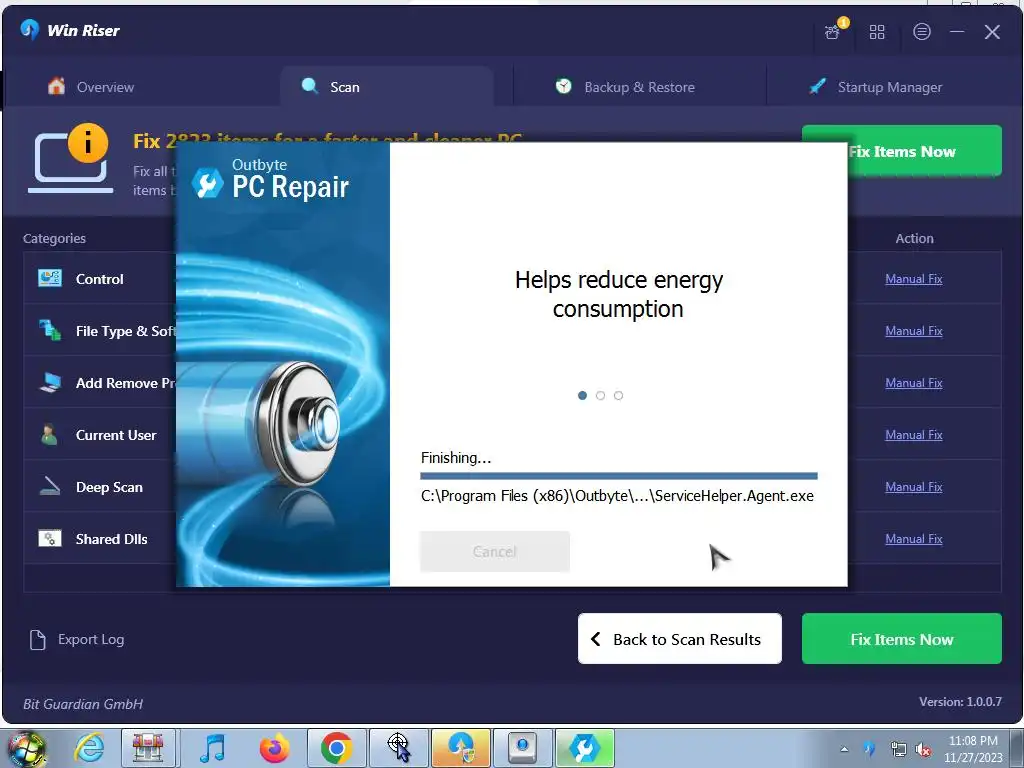Viewport: 1024px width, 768px height.
Task: Click the ServiceHelper.Agent.exe file path text
Action: pos(617,496)
